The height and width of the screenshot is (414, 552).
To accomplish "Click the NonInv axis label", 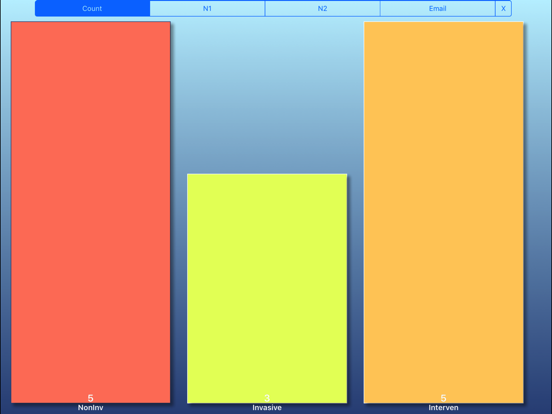I will [x=90, y=408].
